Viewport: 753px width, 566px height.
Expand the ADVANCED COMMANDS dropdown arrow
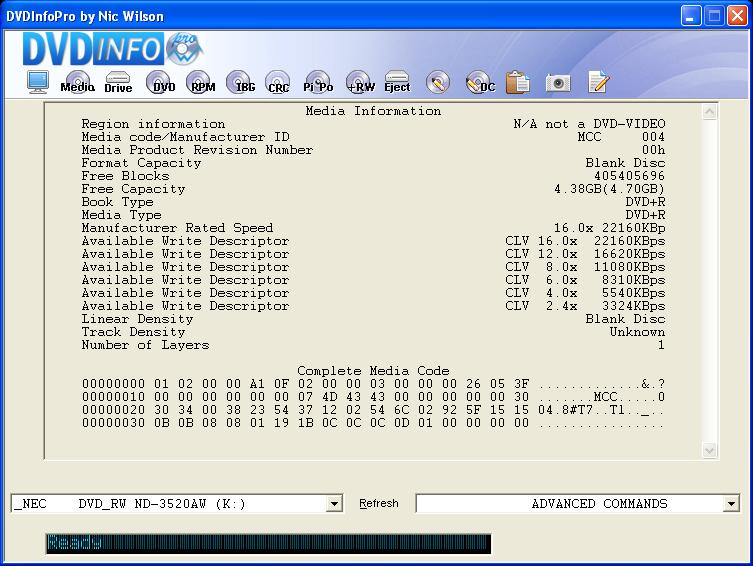click(731, 504)
